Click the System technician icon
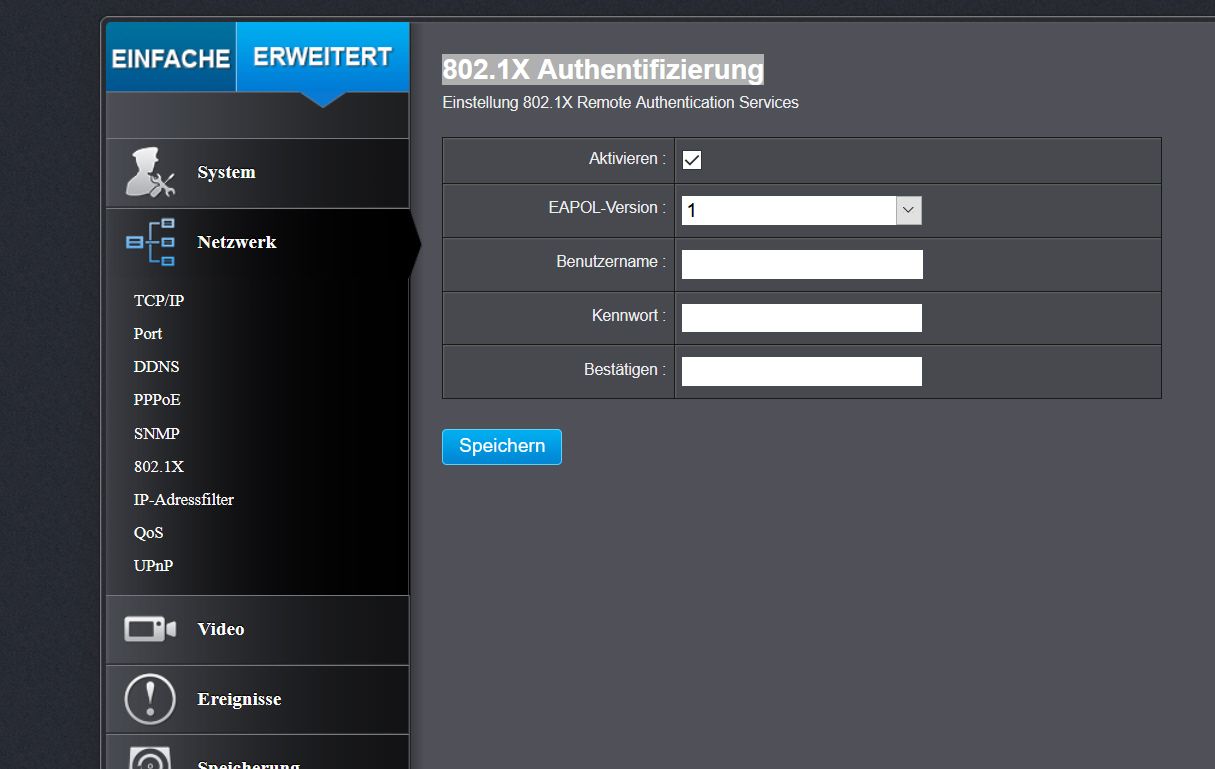Image resolution: width=1215 pixels, height=769 pixels. pos(150,172)
